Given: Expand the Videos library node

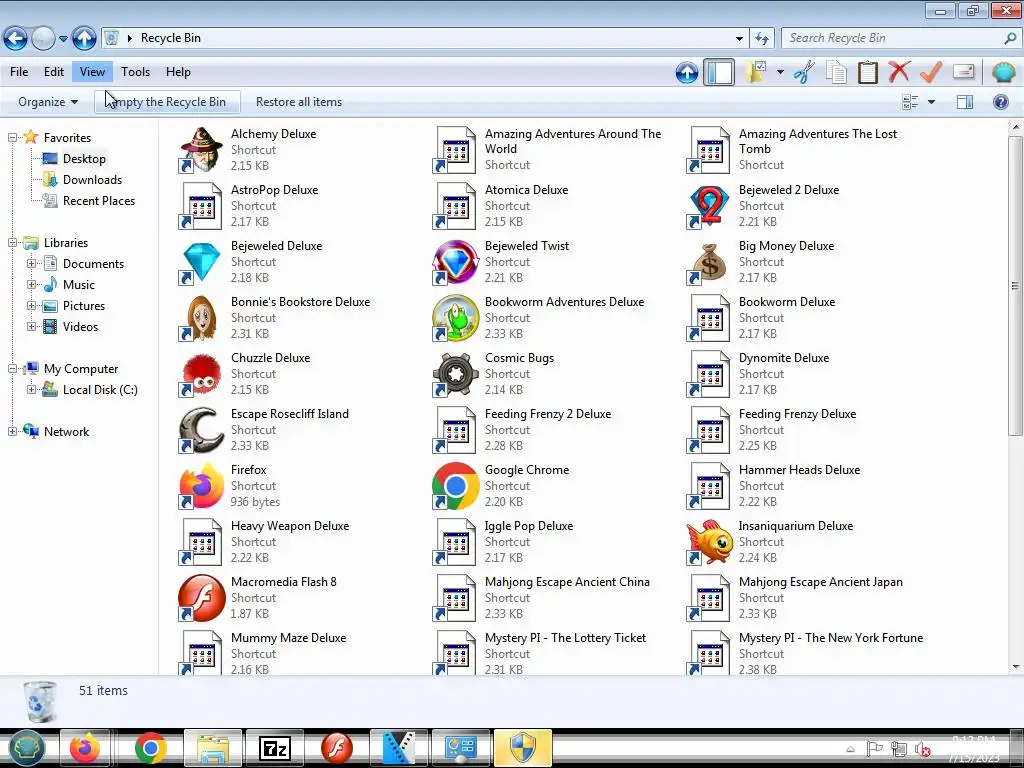Looking at the screenshot, I should point(31,326).
